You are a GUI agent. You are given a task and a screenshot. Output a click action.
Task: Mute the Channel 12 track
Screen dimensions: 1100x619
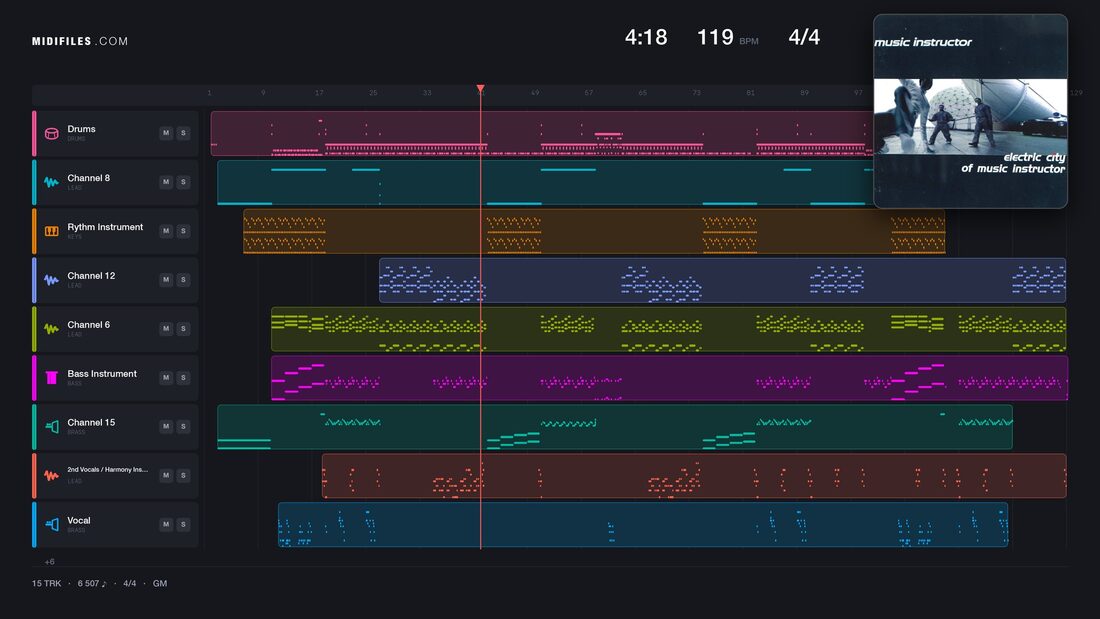tap(166, 279)
